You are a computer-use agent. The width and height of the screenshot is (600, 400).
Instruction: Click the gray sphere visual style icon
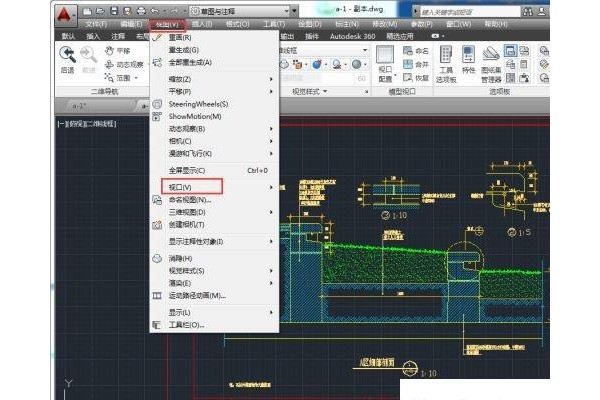click(357, 64)
